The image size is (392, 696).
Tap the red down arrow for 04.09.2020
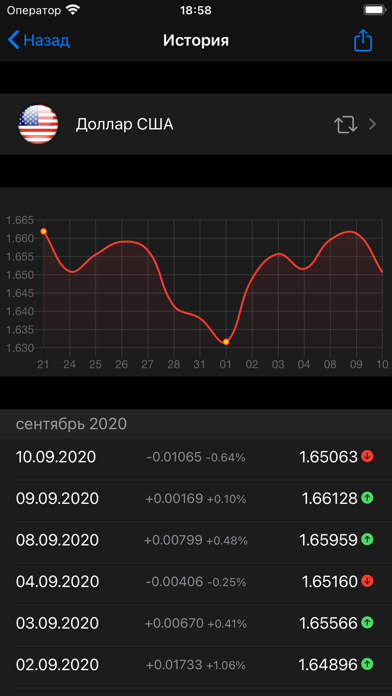[367, 581]
